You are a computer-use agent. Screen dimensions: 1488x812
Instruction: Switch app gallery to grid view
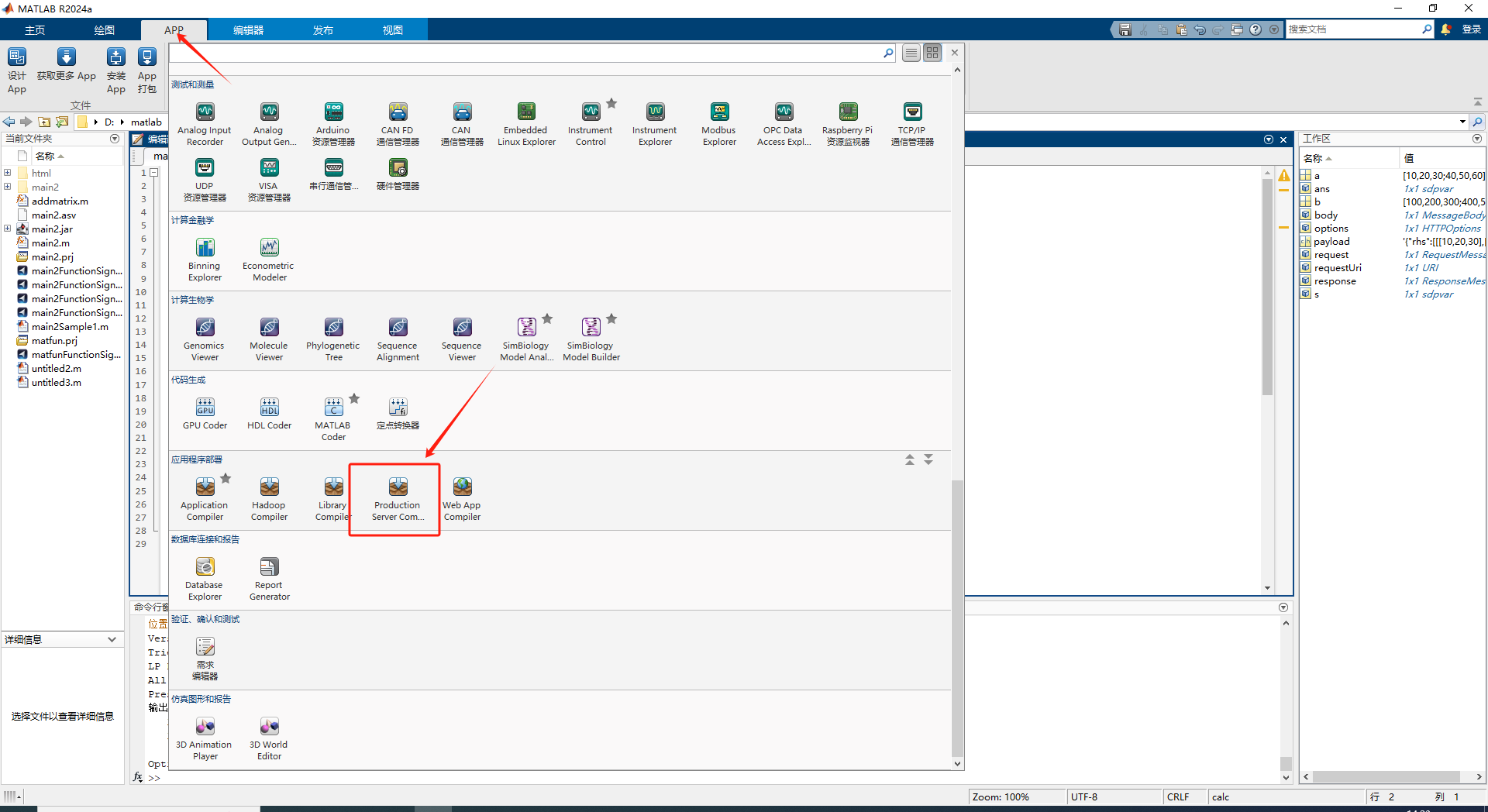(x=932, y=53)
